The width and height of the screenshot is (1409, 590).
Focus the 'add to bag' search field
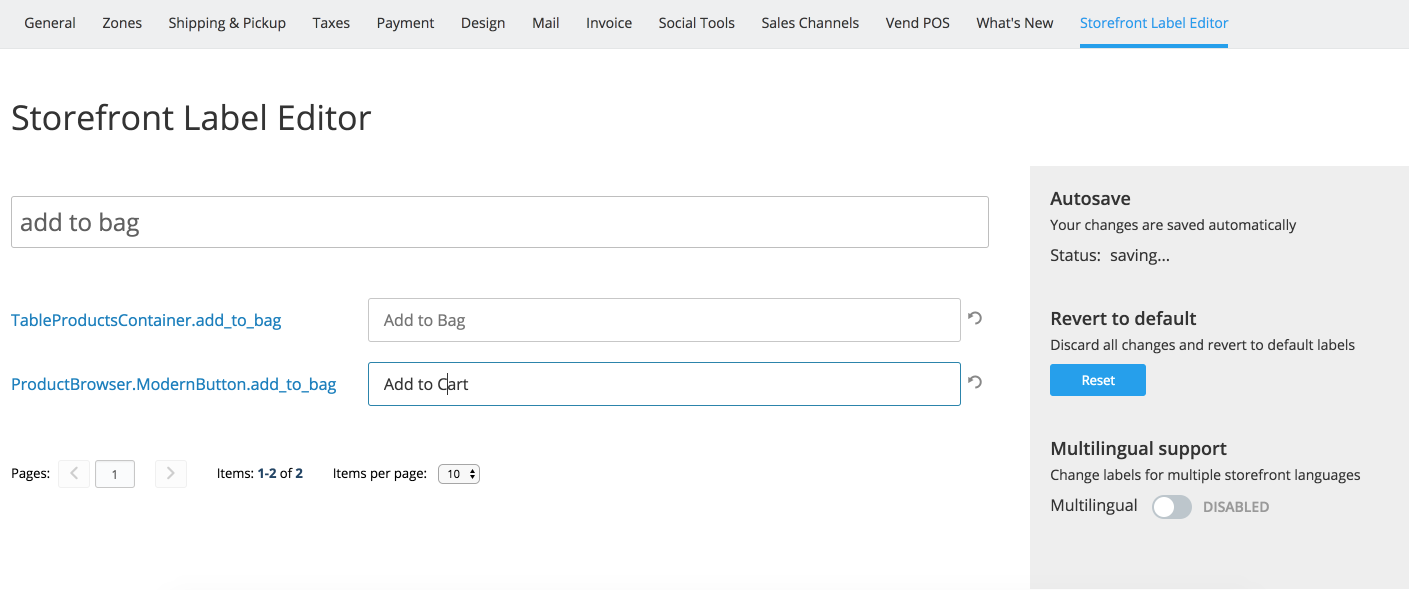pyautogui.click(x=500, y=222)
